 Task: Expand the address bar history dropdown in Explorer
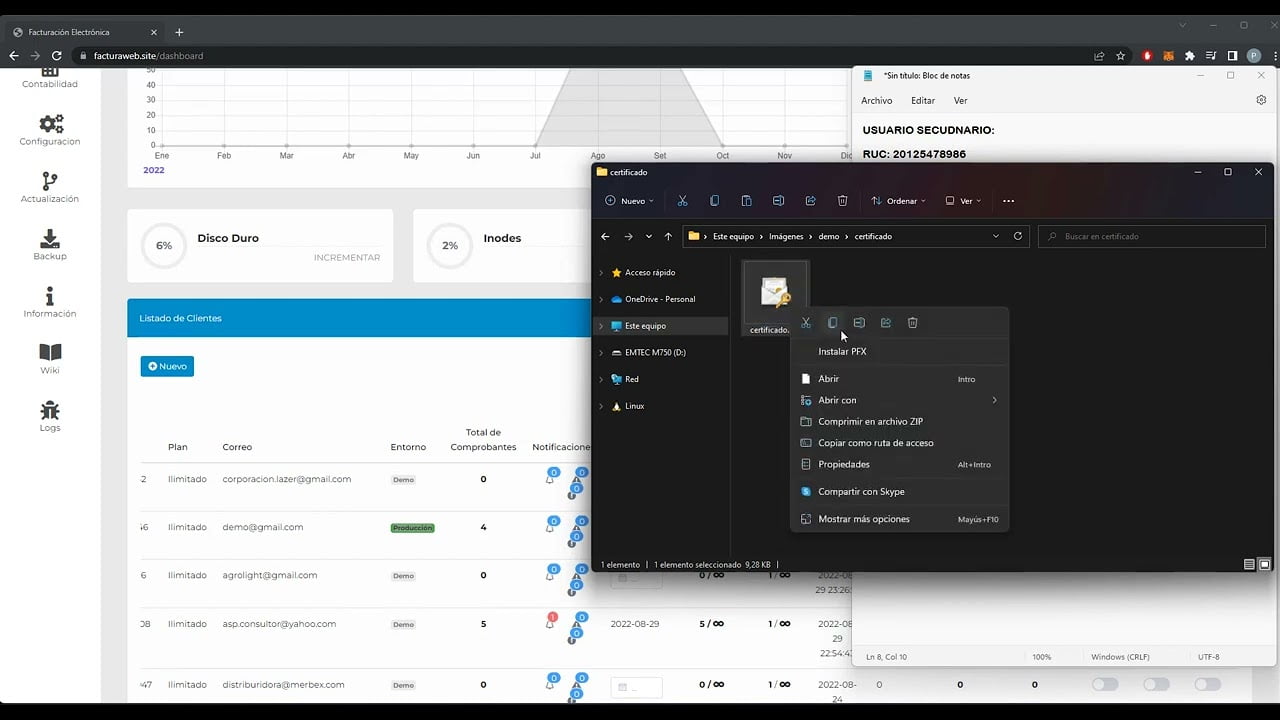pyautogui.click(x=996, y=237)
